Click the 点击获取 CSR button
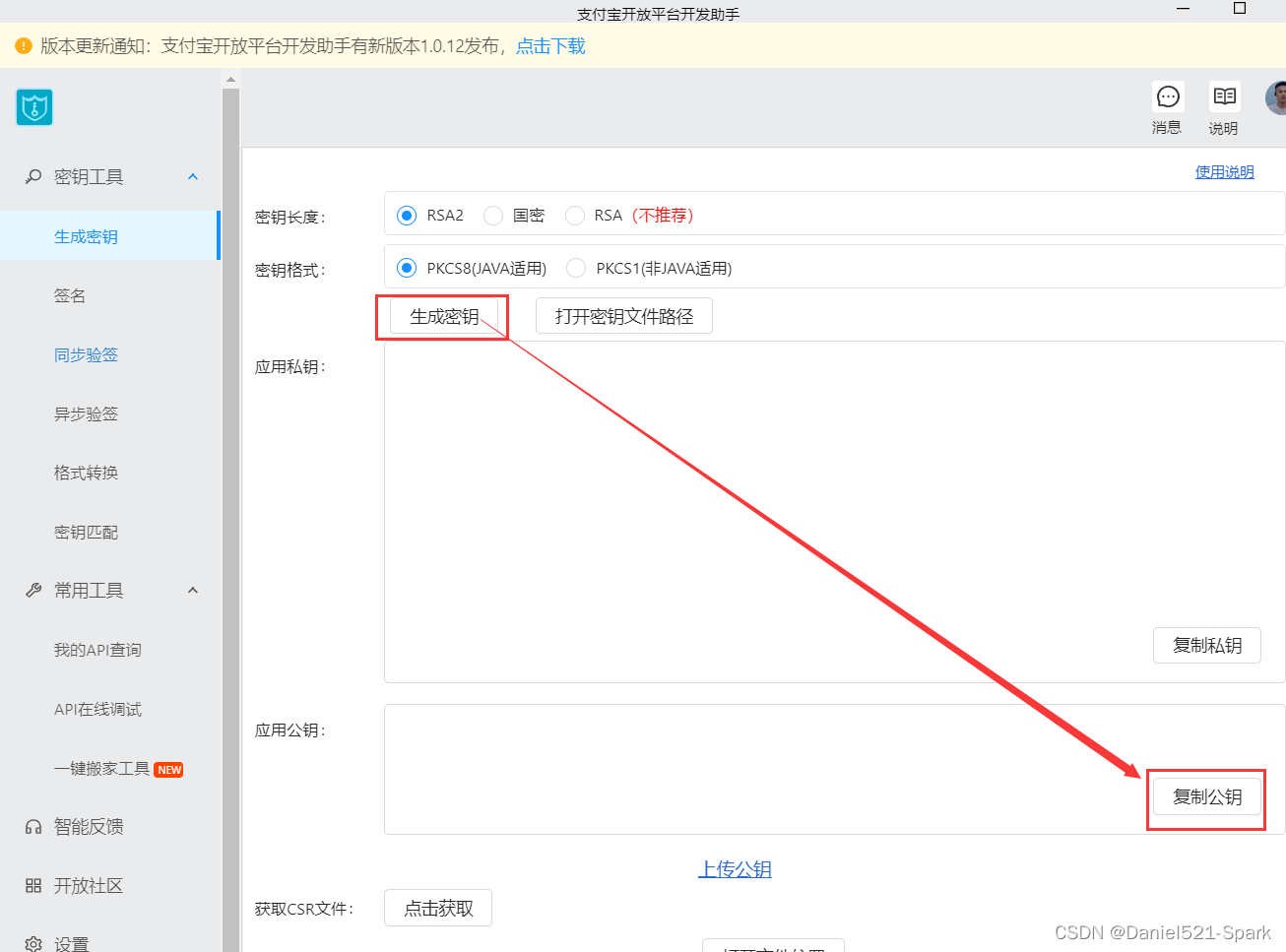The height and width of the screenshot is (952, 1286). click(438, 909)
